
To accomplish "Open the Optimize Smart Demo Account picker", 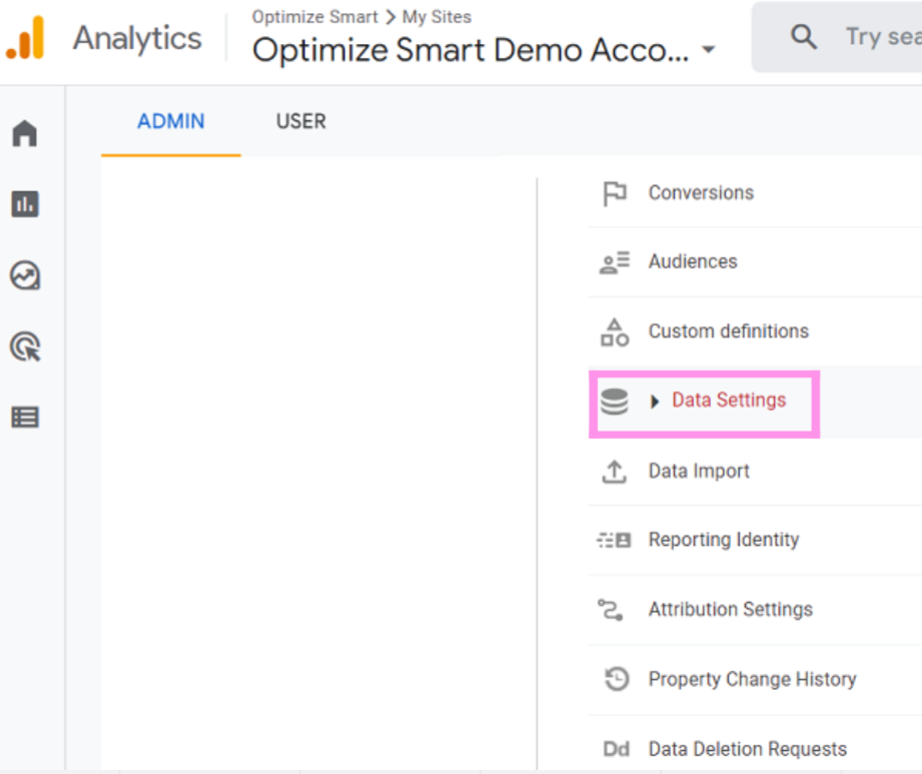I will click(x=470, y=50).
